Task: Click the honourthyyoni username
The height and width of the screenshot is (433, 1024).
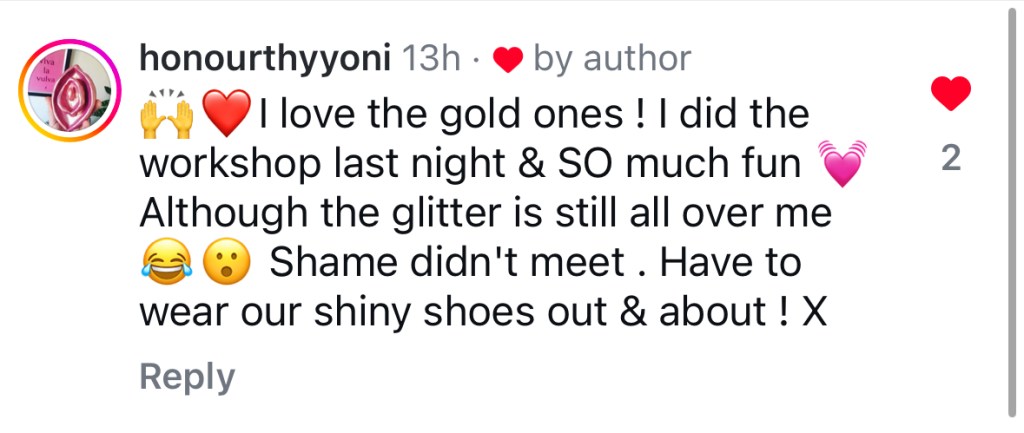Action: [x=264, y=58]
